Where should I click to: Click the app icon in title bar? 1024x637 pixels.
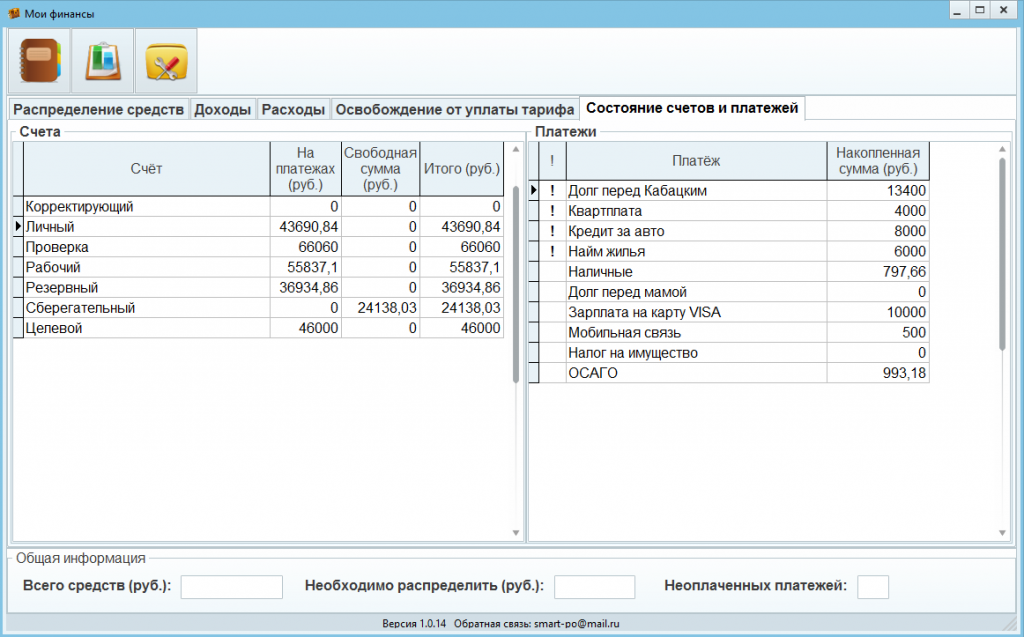click(13, 12)
